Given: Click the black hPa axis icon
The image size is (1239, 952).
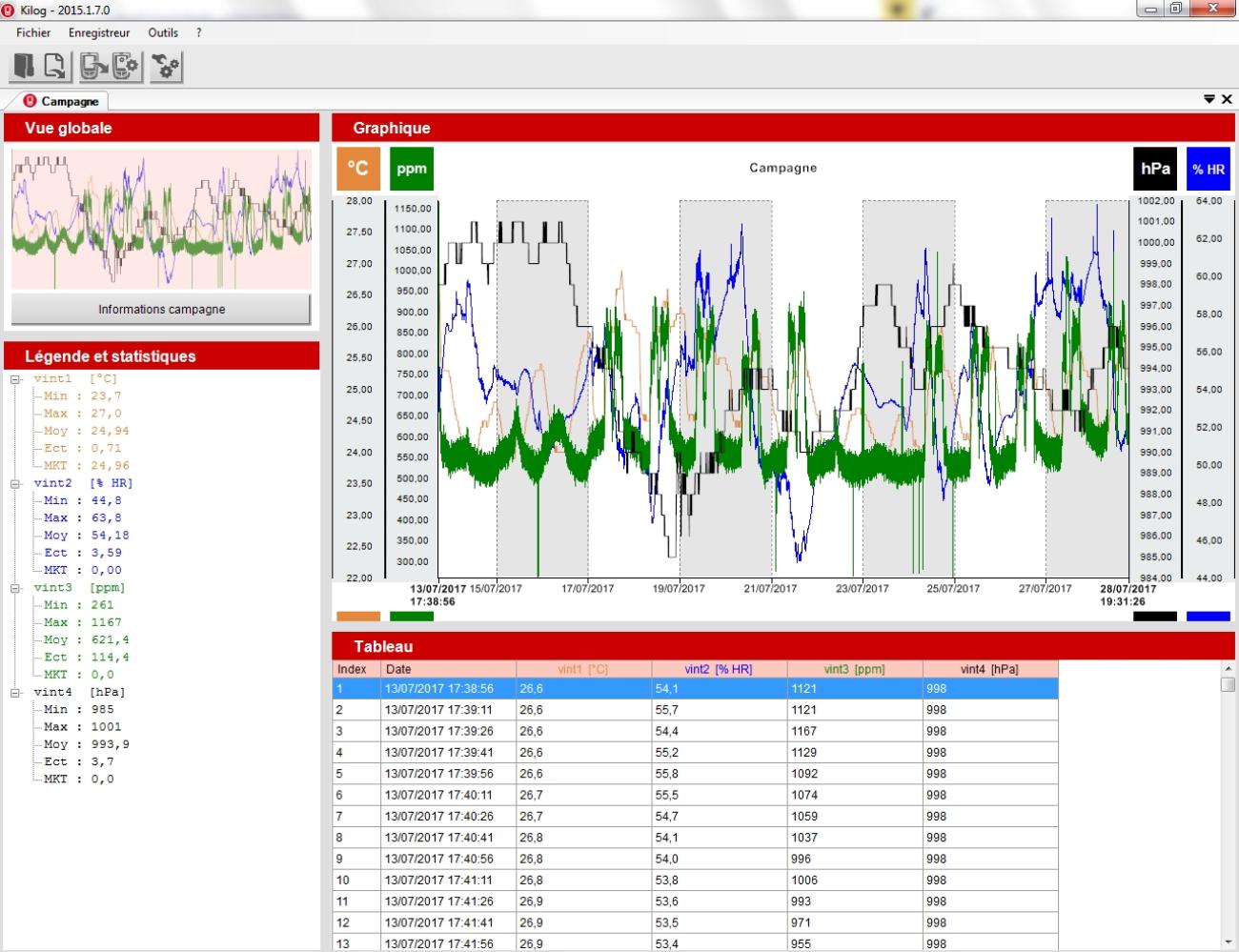Looking at the screenshot, I should 1155,169.
